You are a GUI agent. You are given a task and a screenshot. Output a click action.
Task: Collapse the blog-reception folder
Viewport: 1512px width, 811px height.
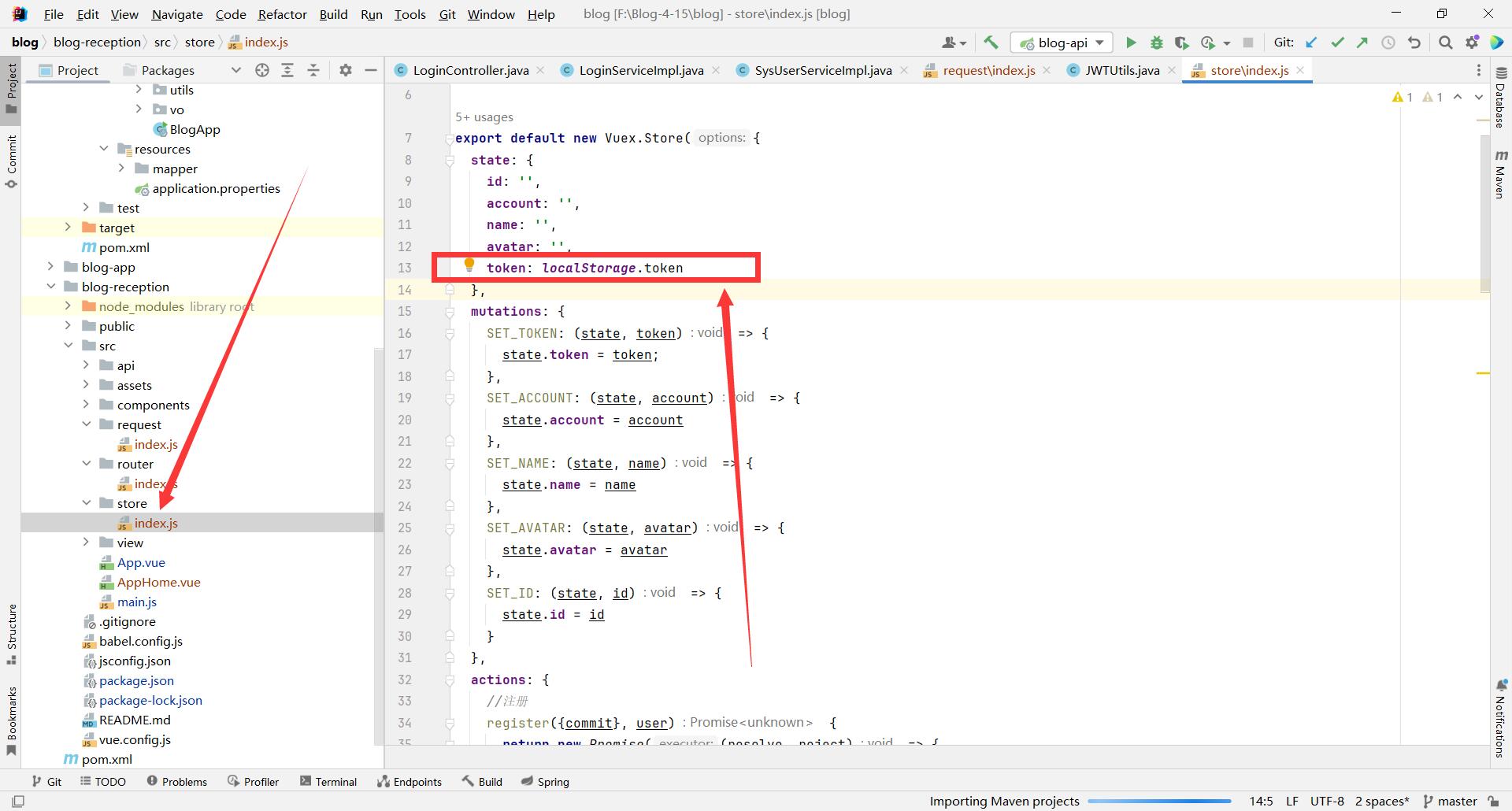pos(50,287)
